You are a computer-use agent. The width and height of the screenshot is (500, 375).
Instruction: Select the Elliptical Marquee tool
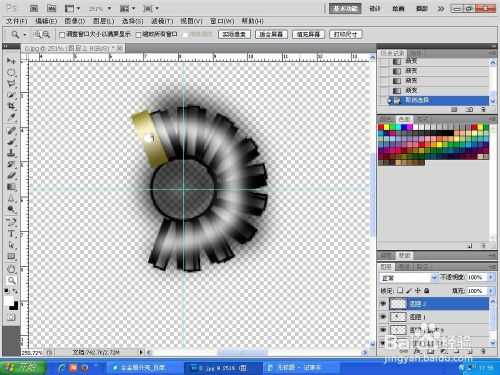pos(11,72)
